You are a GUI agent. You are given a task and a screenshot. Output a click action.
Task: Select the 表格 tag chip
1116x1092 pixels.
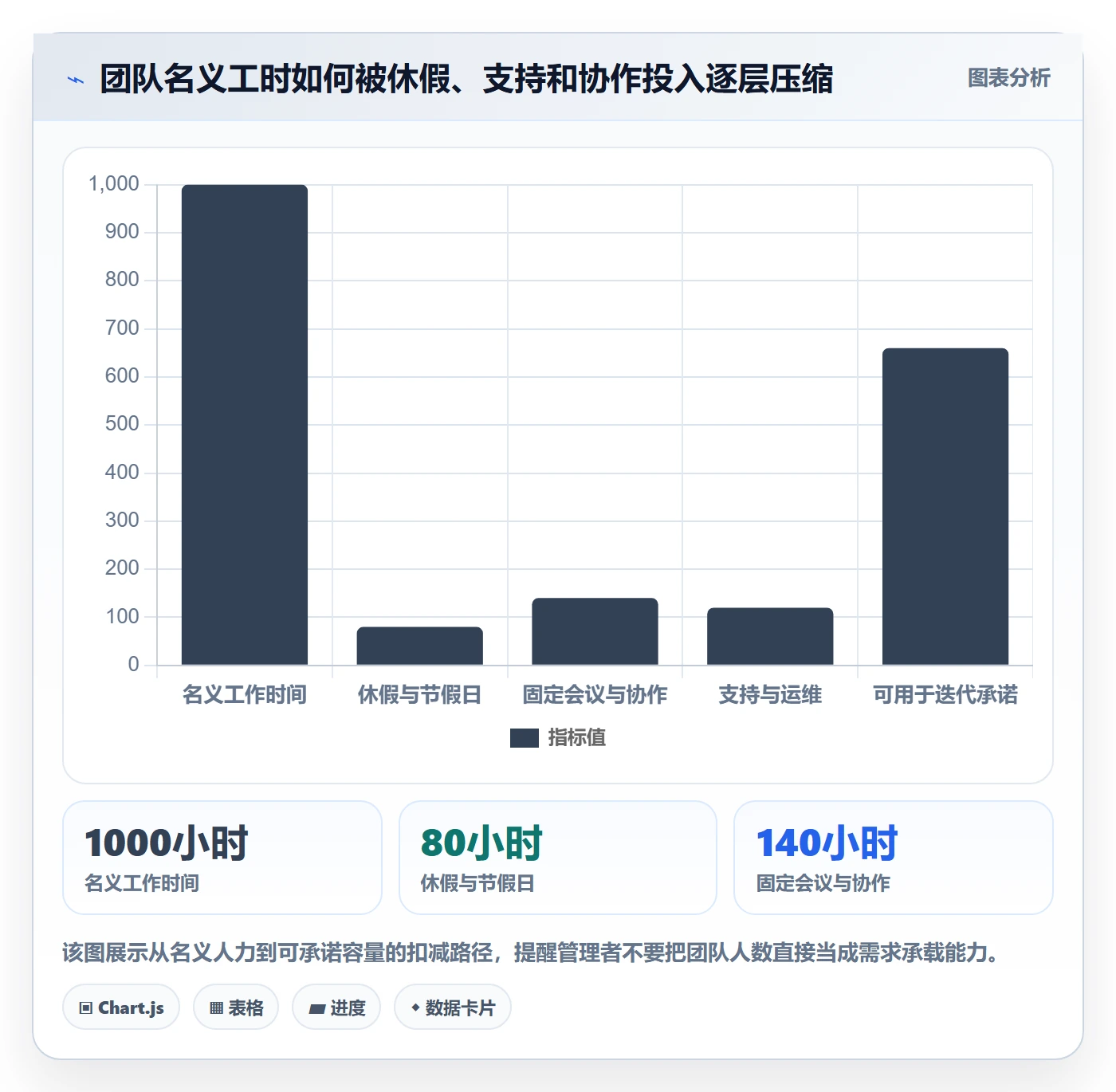(x=236, y=1008)
